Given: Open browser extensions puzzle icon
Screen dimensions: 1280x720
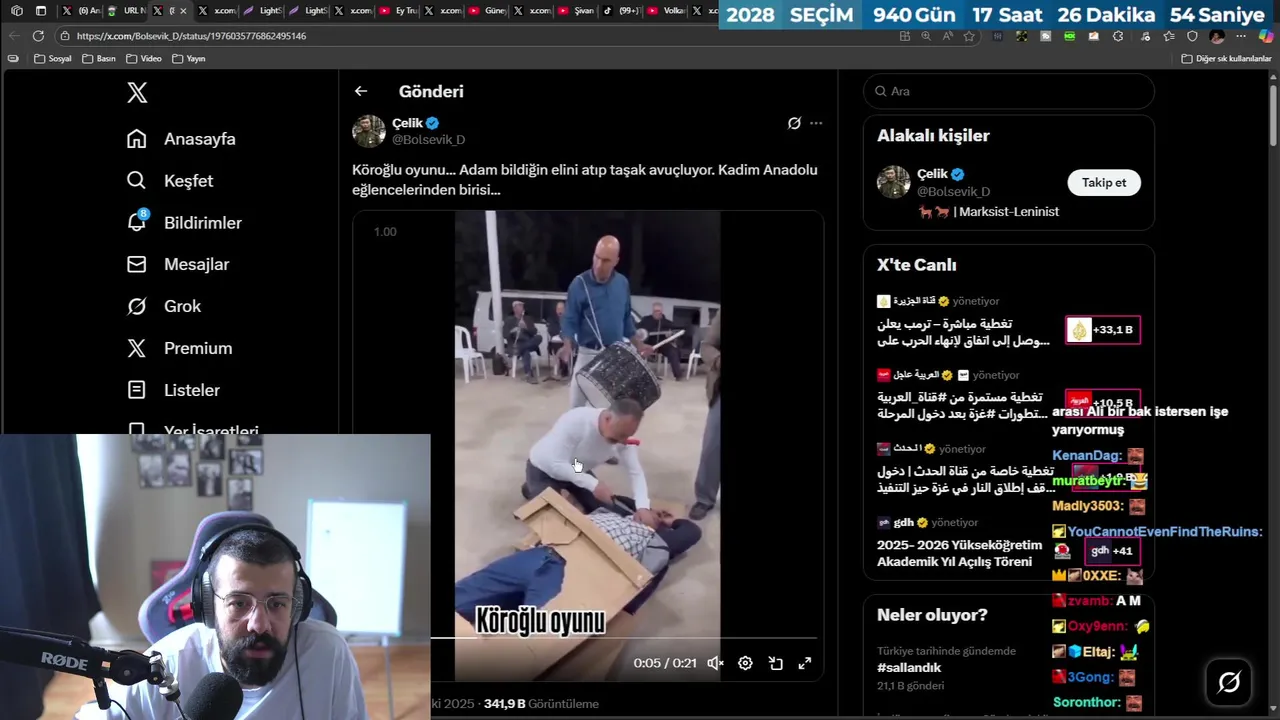Looking at the screenshot, I should tap(1118, 36).
